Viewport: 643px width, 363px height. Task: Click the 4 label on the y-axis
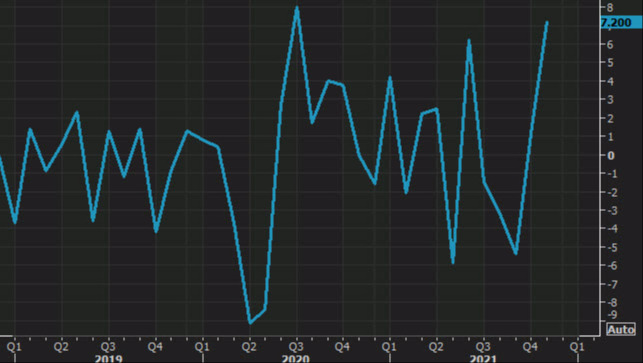pos(610,81)
